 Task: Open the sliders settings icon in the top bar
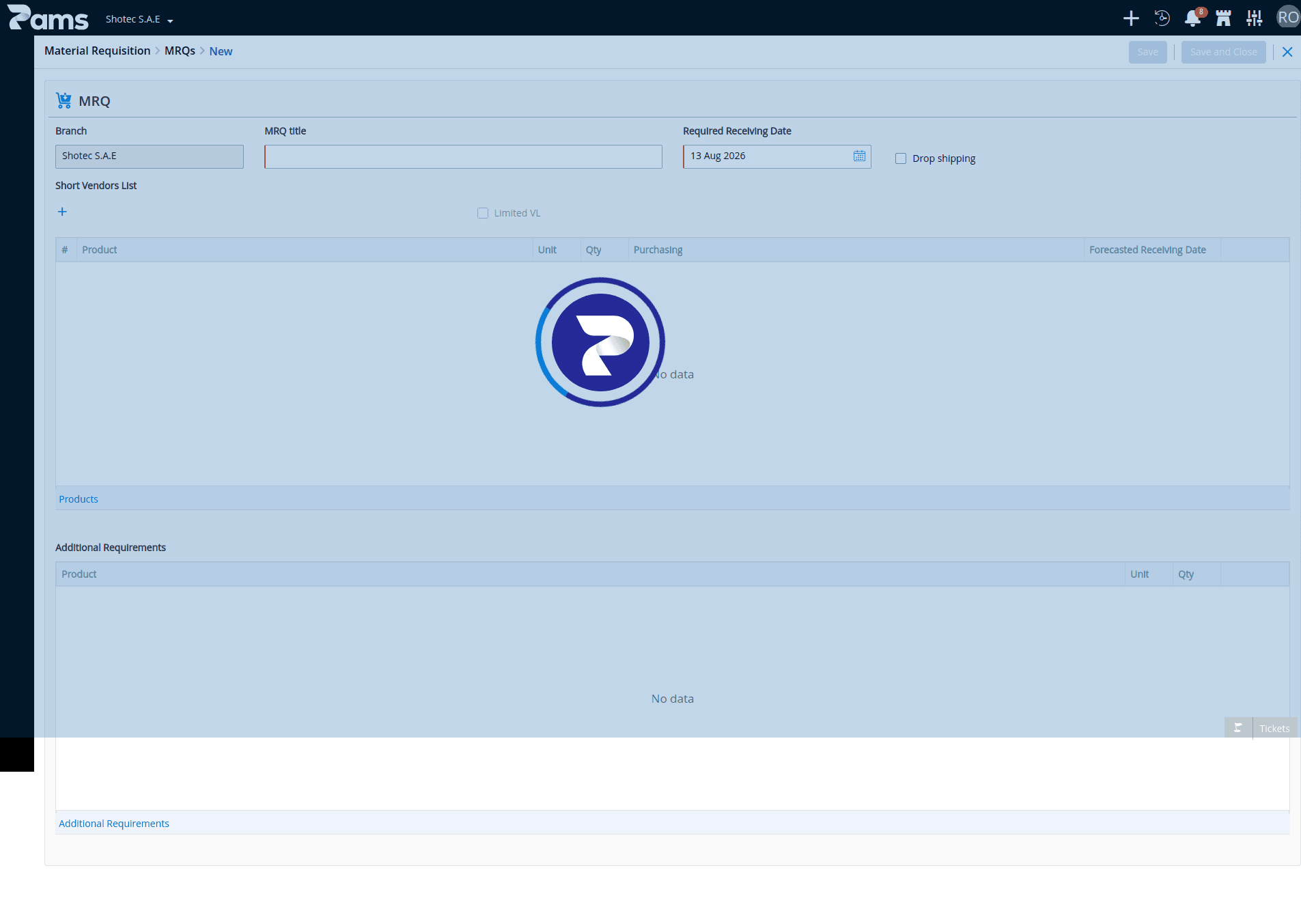(1254, 18)
